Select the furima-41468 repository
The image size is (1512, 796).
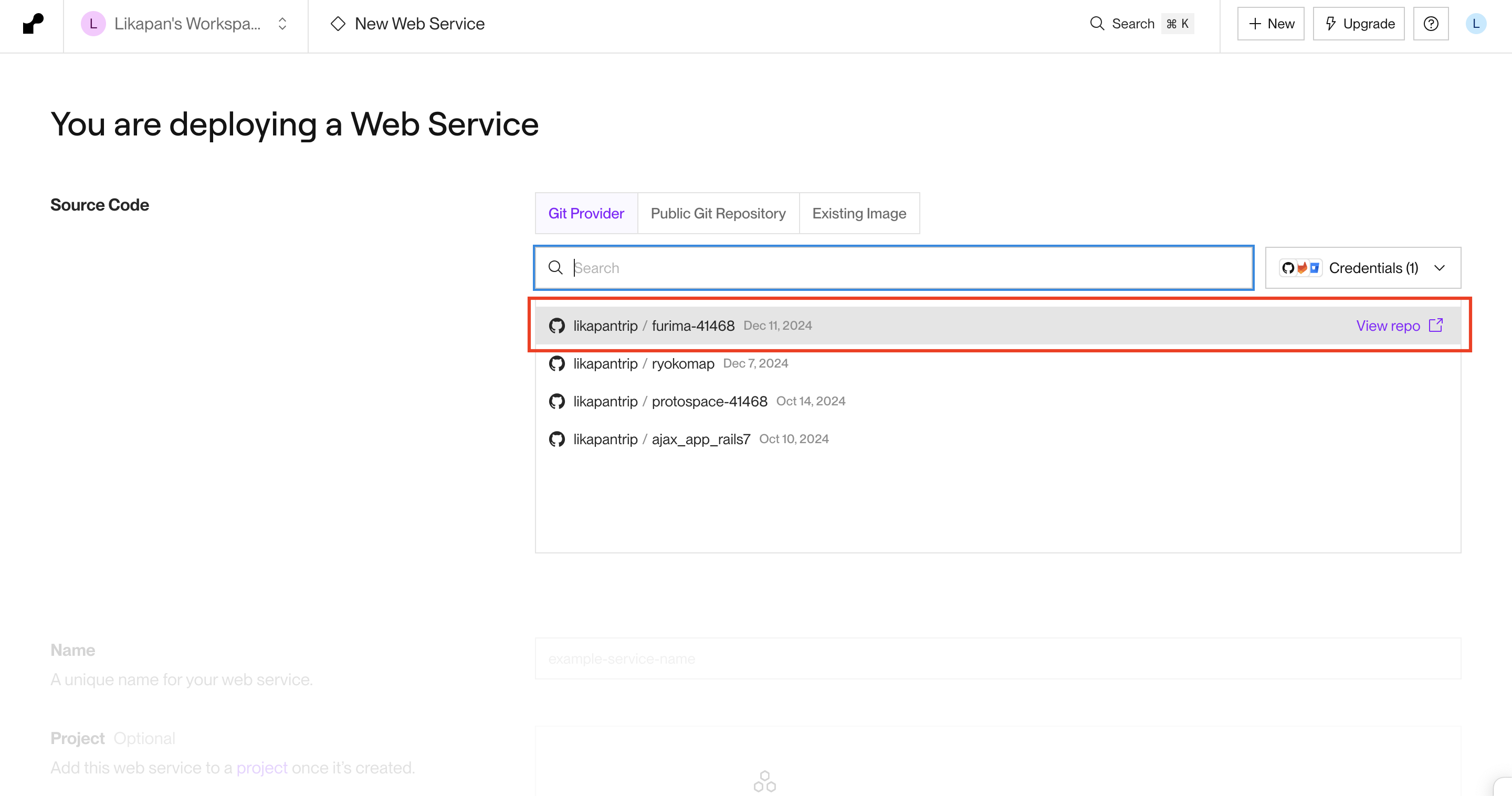tap(692, 326)
